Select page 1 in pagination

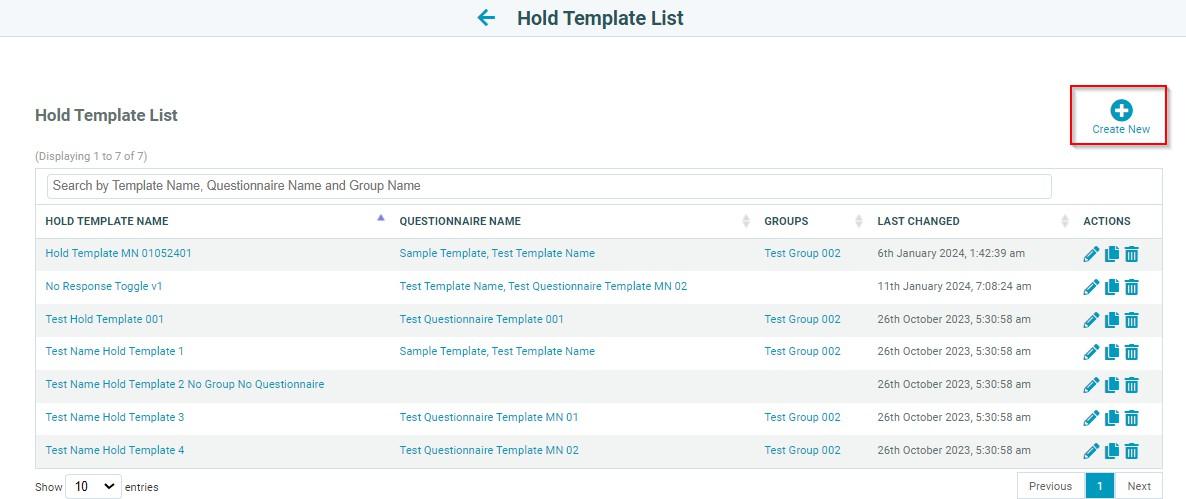1100,486
